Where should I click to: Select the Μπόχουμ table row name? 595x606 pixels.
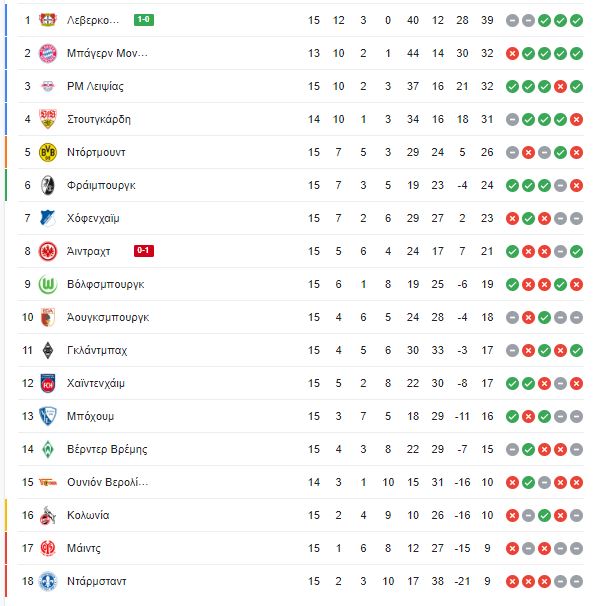(x=90, y=417)
